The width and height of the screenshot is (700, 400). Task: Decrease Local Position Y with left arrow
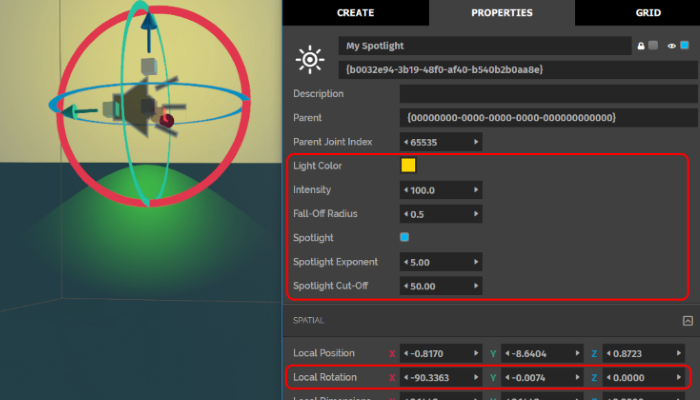(507, 353)
